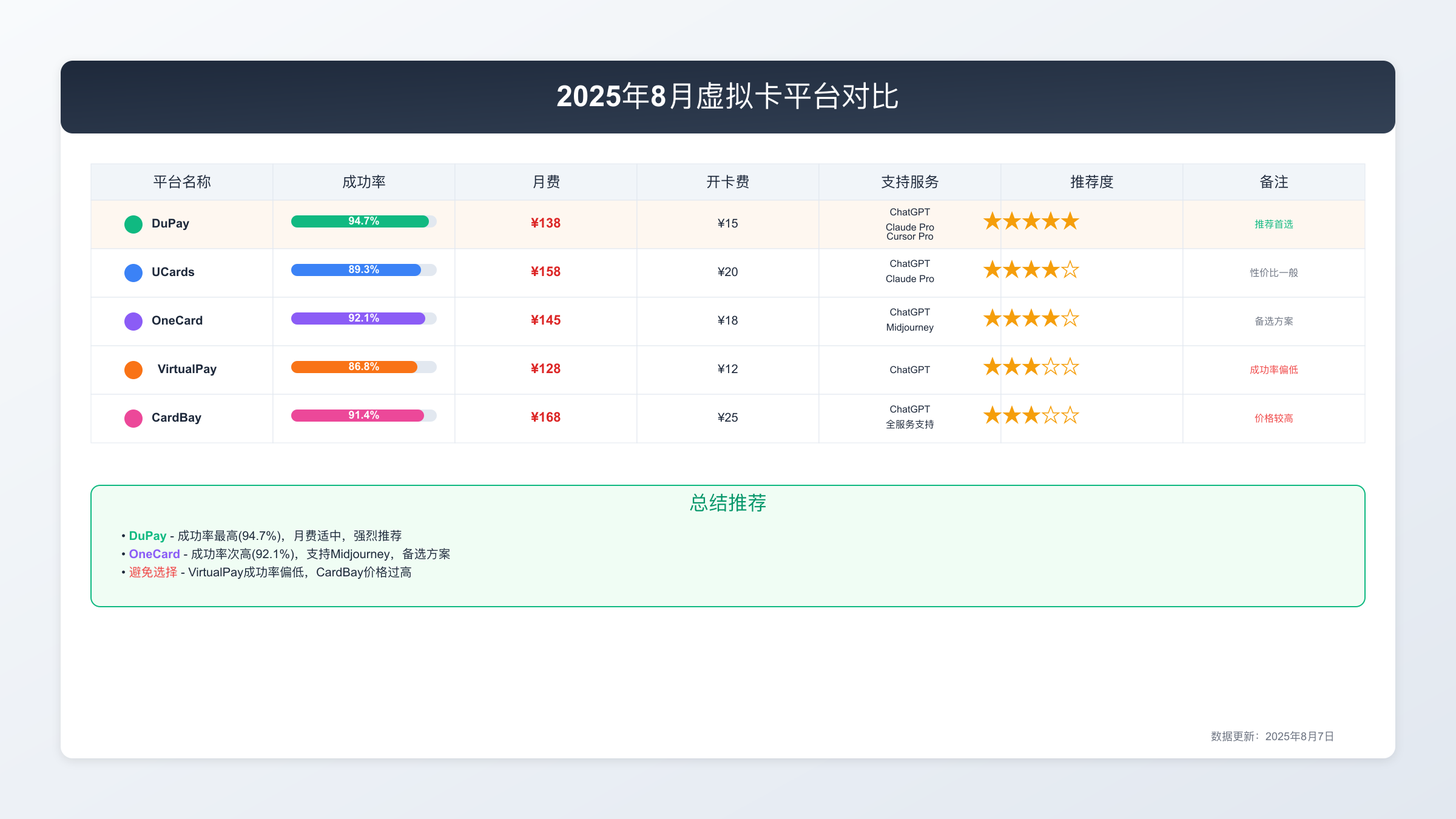Image resolution: width=1456 pixels, height=819 pixels.
Task: Click the 价格较高 note
Action: 1273,419
